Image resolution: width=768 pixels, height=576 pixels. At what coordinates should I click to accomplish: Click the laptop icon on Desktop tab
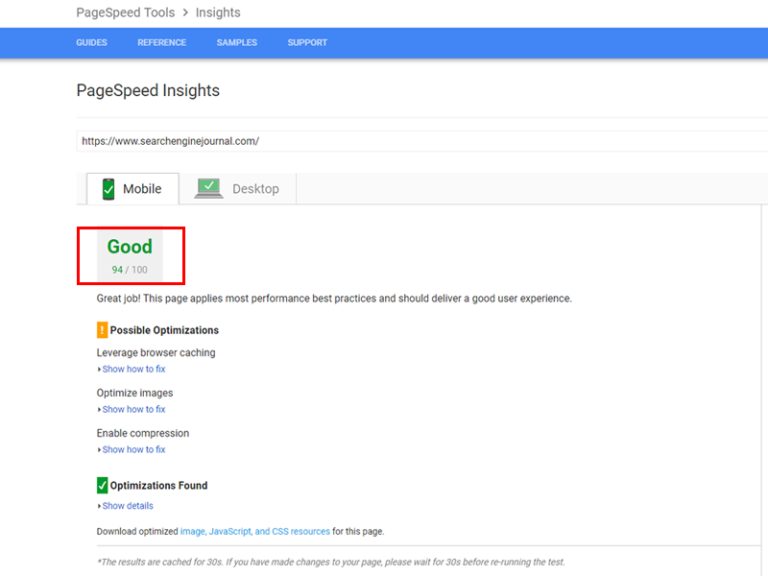tap(209, 189)
